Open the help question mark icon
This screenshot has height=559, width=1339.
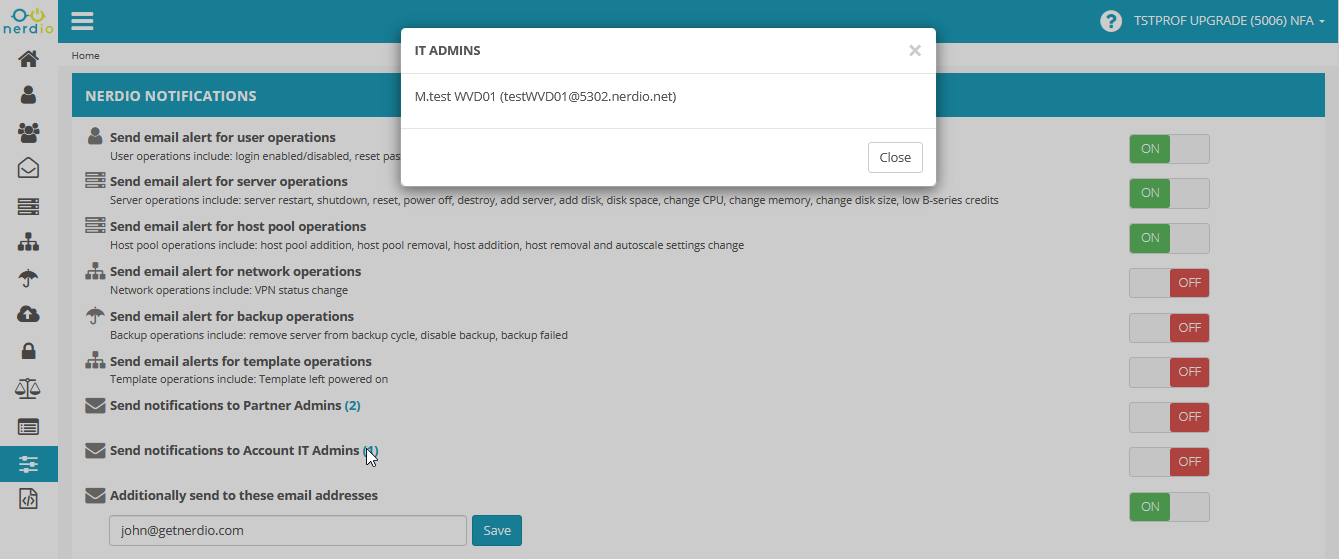click(x=1111, y=21)
